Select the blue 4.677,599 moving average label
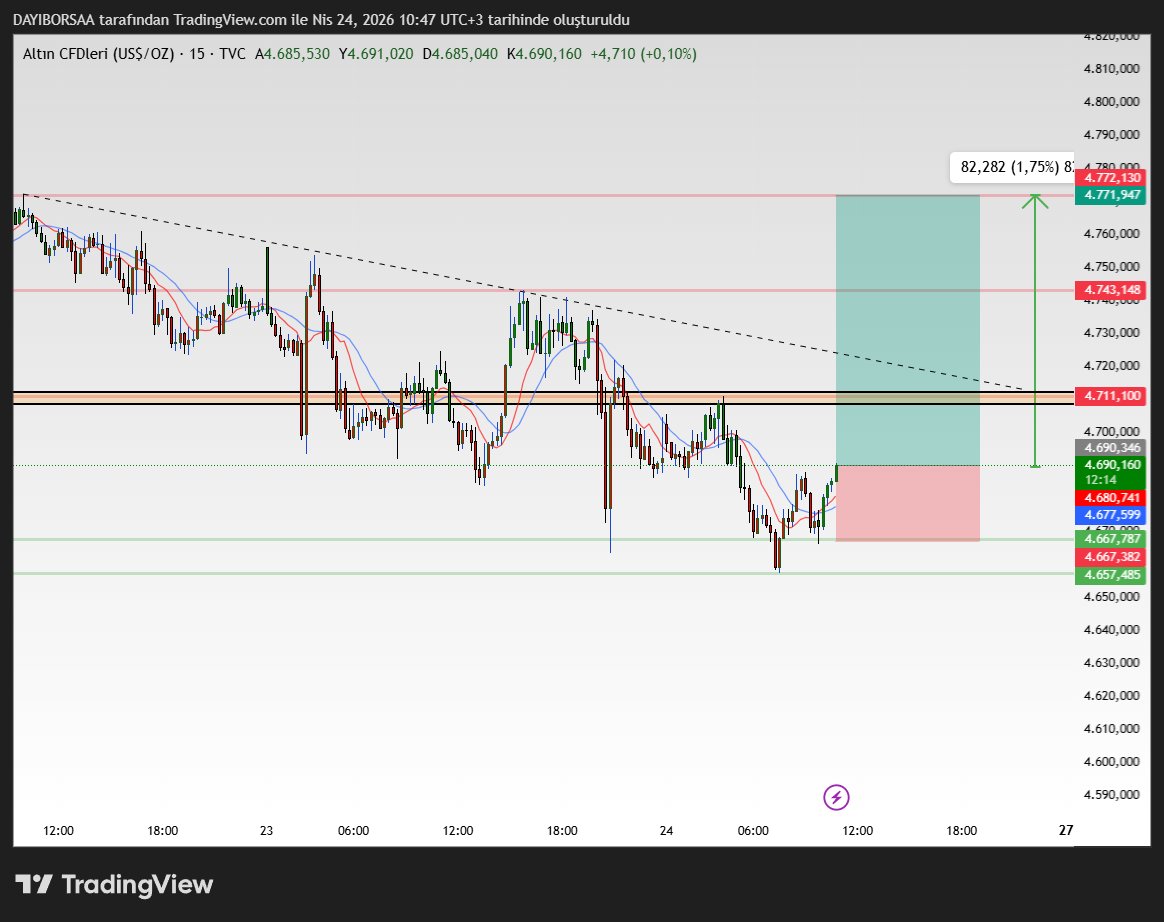 tap(1111, 514)
